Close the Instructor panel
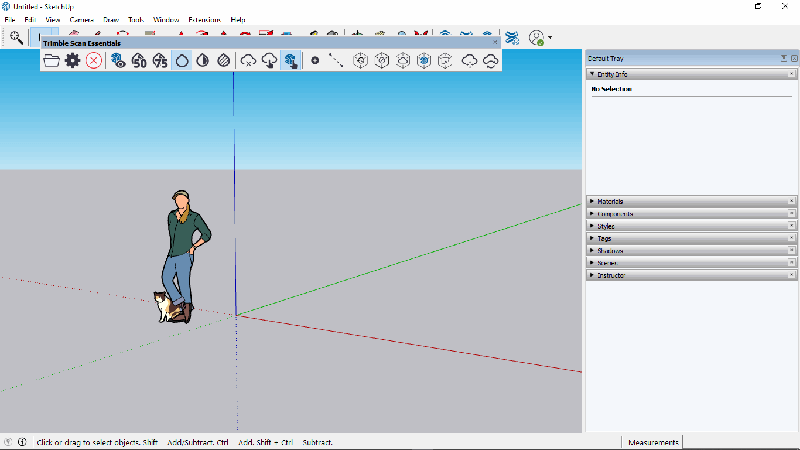Screen dimensions: 800x450 791,274
